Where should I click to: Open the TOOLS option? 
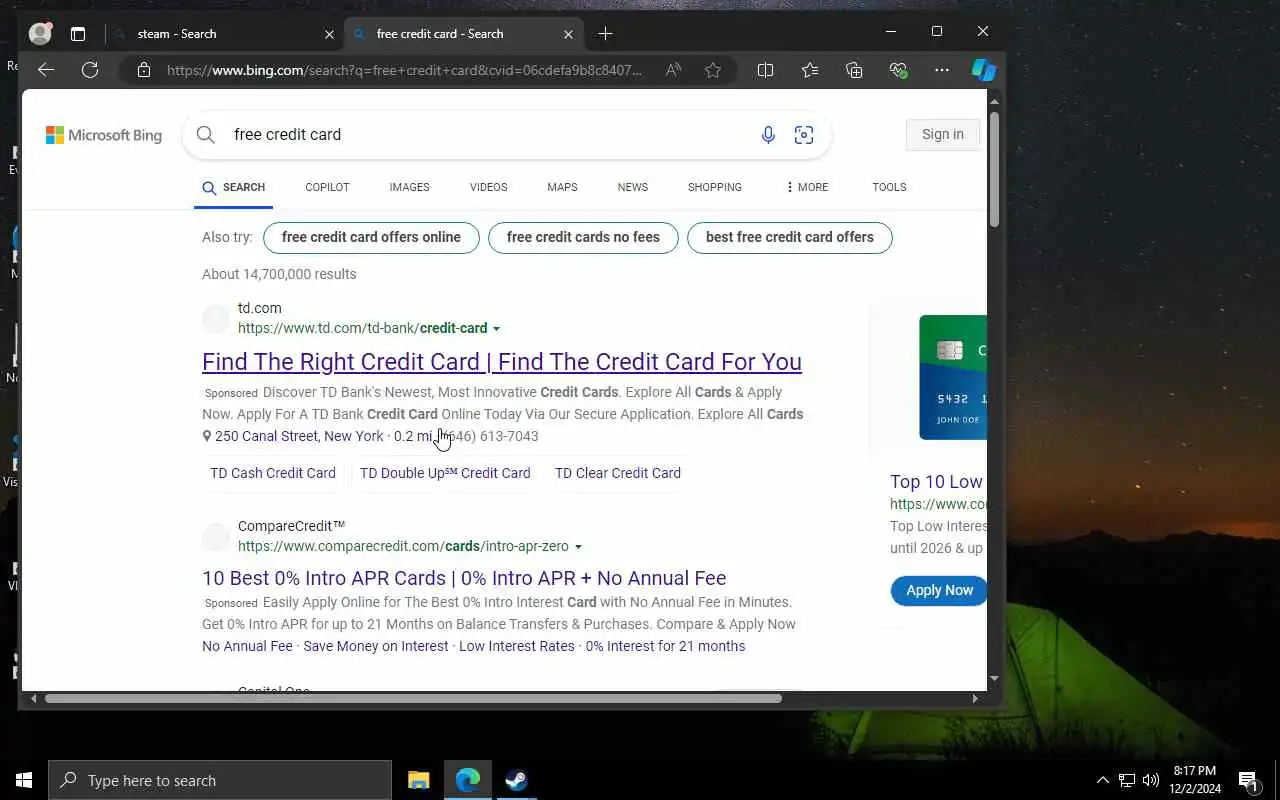889,187
